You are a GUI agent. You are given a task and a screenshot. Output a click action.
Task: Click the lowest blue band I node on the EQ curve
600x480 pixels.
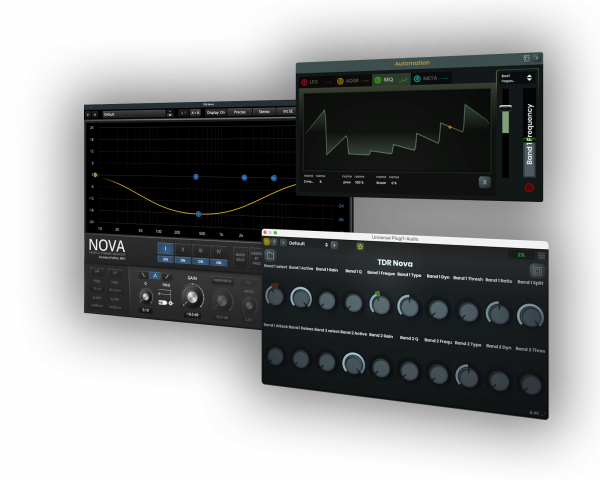point(198,214)
